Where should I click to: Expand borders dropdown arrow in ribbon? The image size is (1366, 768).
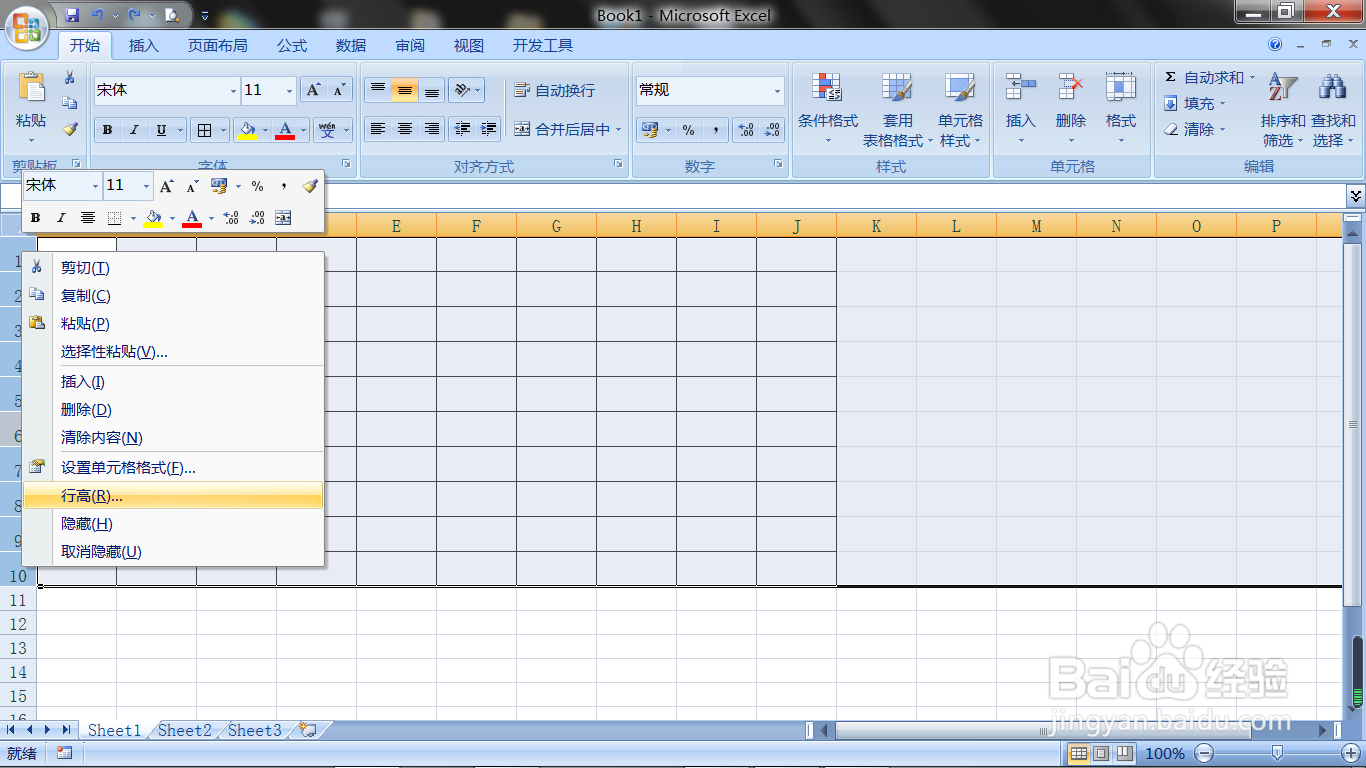tap(222, 130)
